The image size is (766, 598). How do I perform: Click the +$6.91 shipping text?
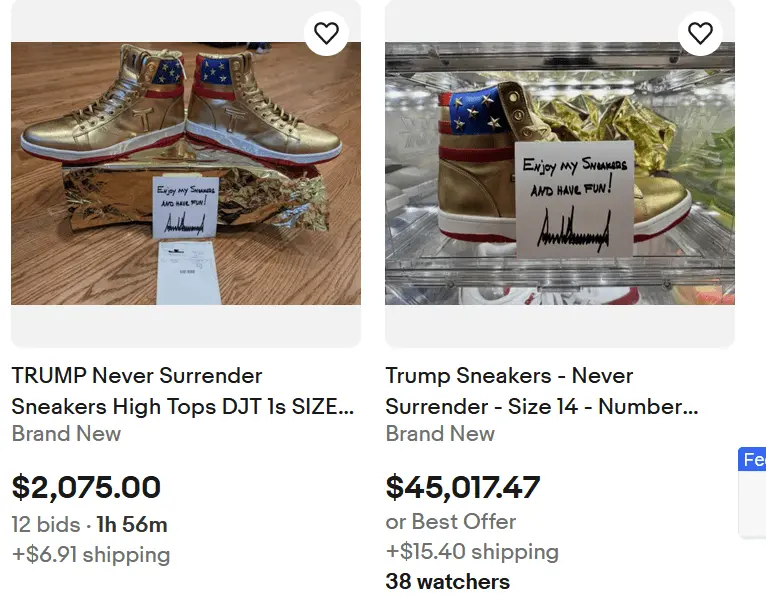[x=91, y=554]
